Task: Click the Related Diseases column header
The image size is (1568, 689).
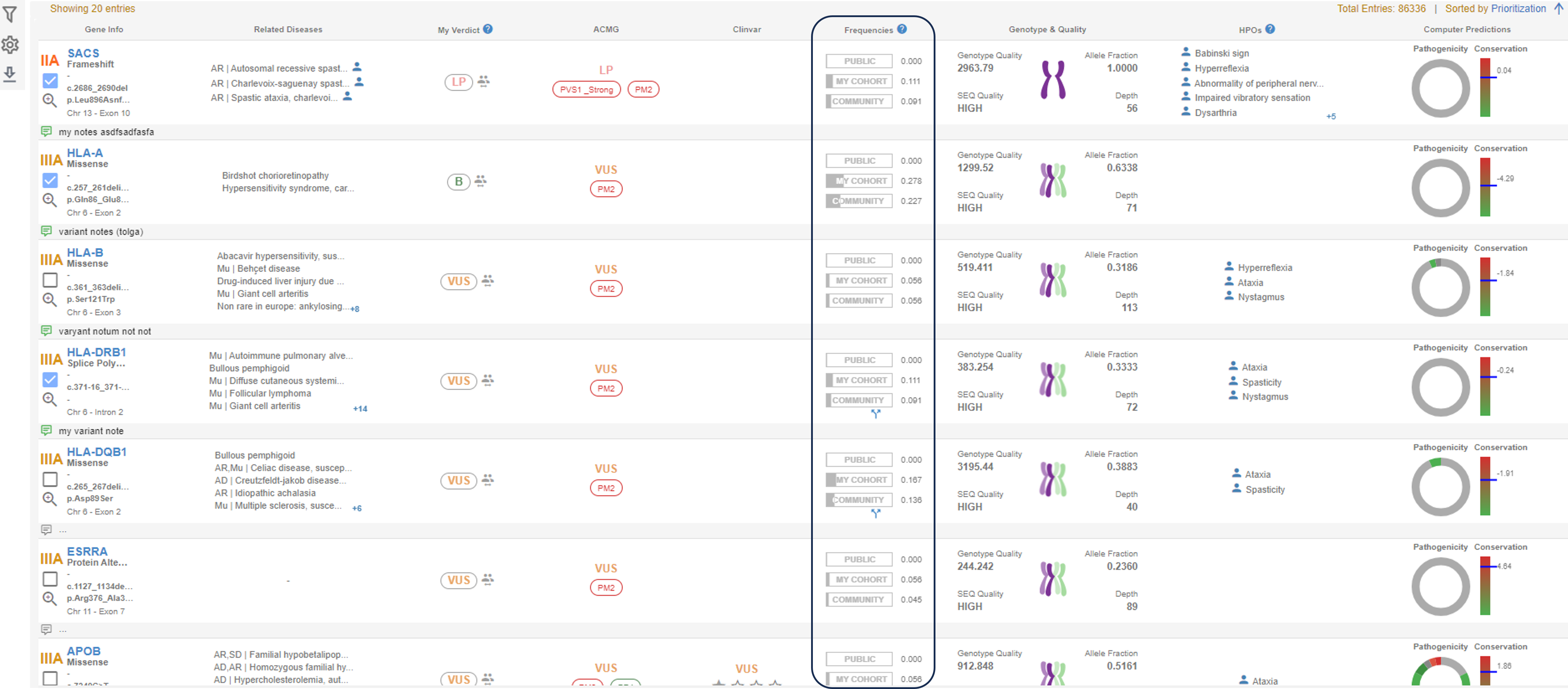Action: pyautogui.click(x=288, y=29)
